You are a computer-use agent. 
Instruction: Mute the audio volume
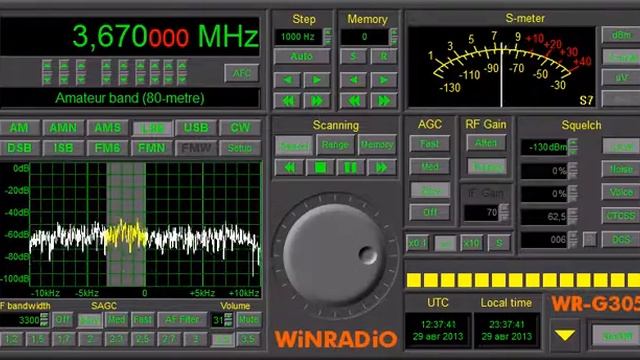point(248,320)
